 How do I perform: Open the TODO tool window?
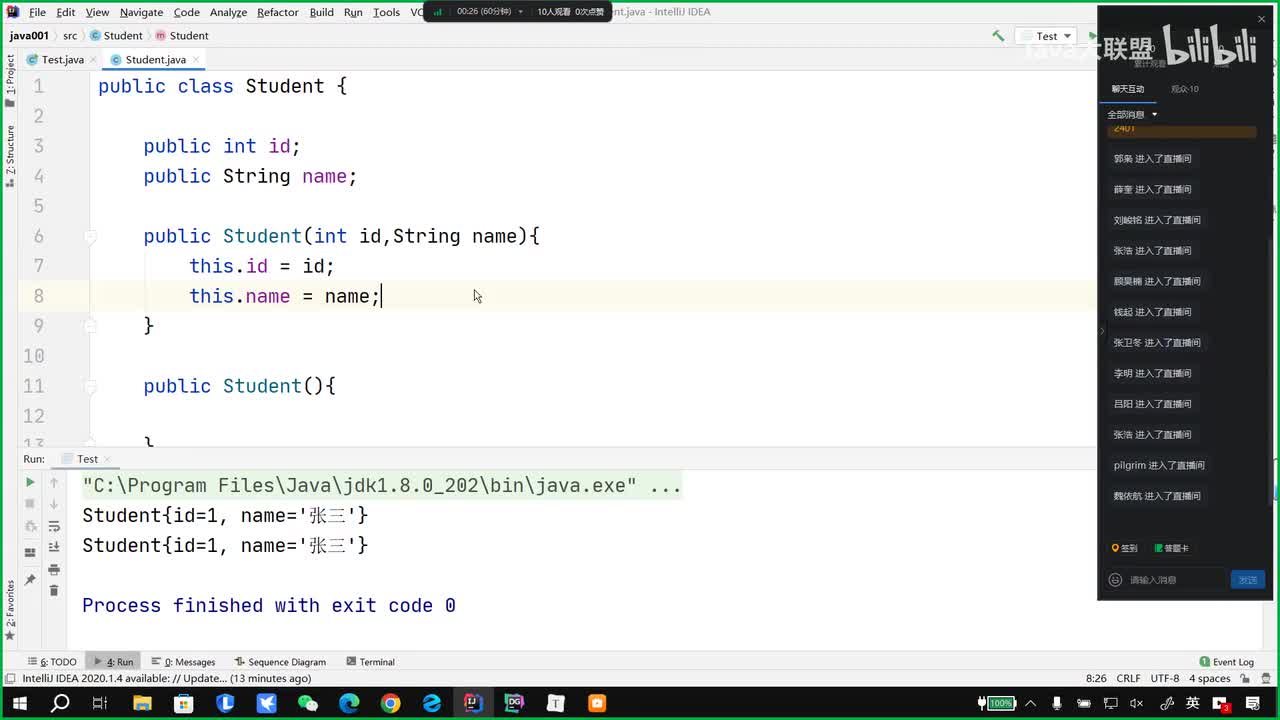[x=52, y=662]
